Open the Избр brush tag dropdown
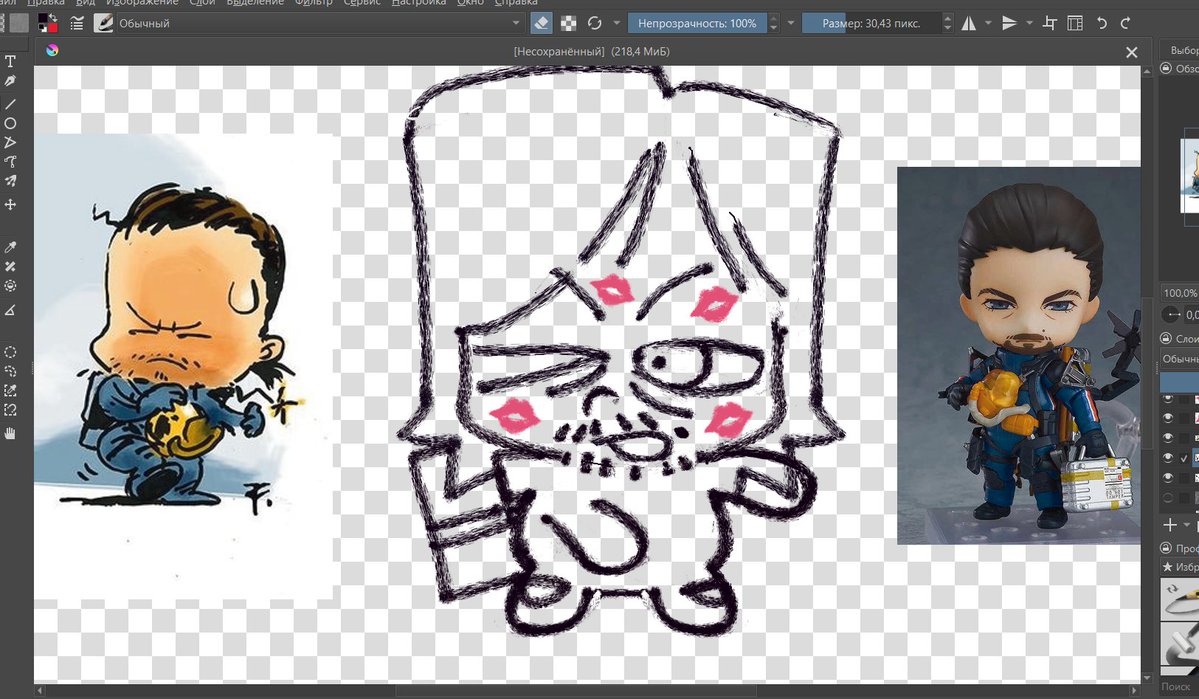This screenshot has width=1199, height=699. click(1180, 567)
